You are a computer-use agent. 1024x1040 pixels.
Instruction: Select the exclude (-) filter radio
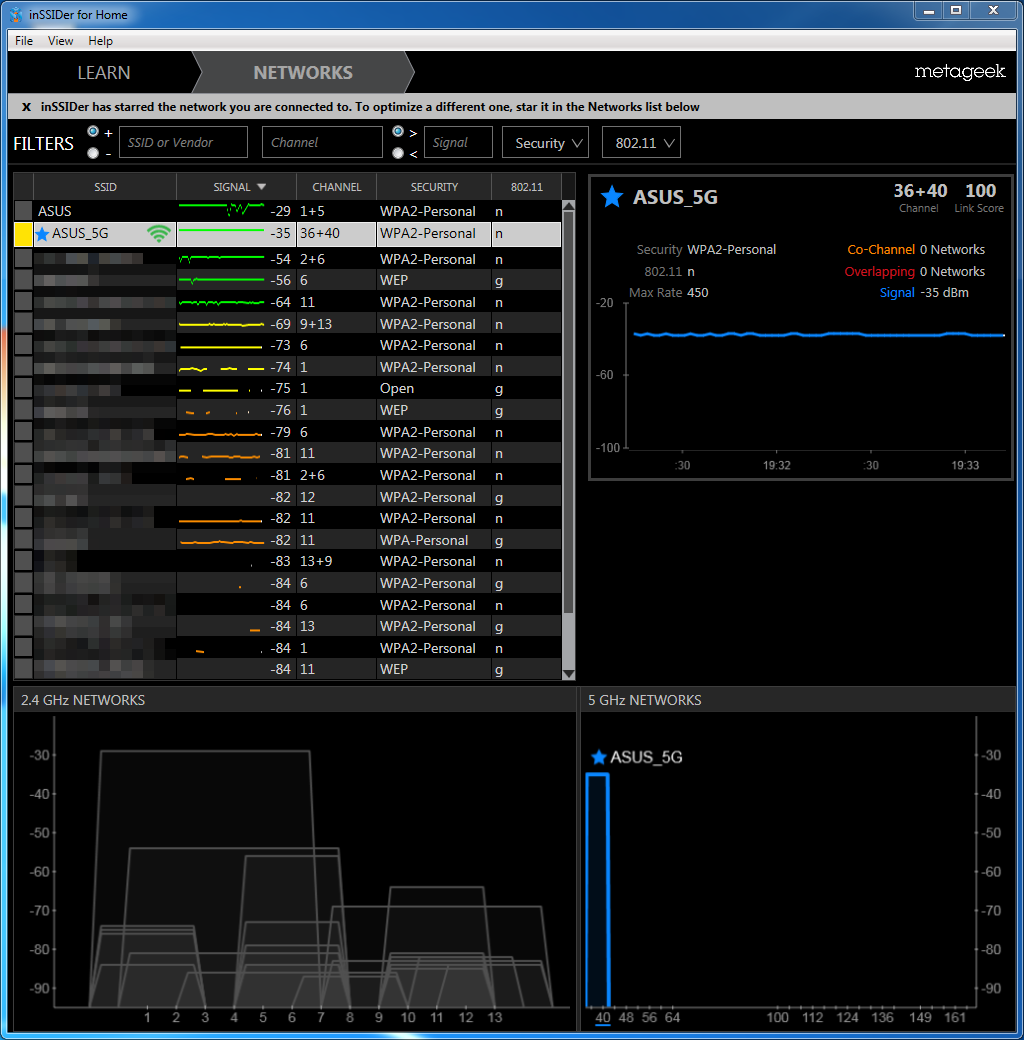pos(94,153)
